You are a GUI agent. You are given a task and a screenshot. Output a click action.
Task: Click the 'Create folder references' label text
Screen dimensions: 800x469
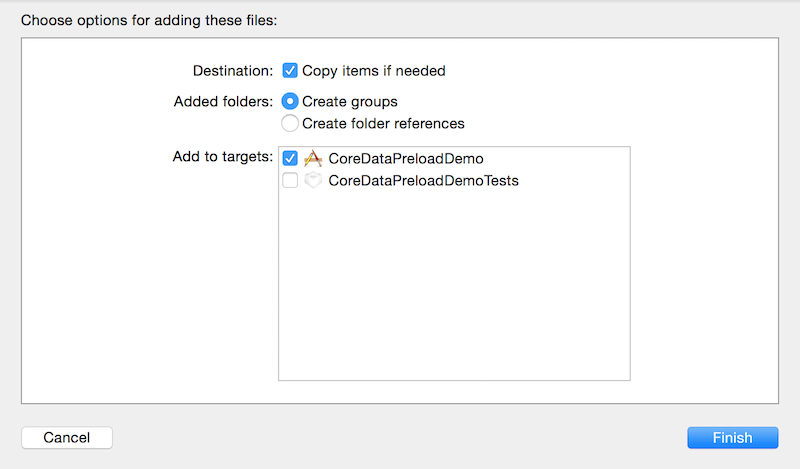(x=383, y=123)
